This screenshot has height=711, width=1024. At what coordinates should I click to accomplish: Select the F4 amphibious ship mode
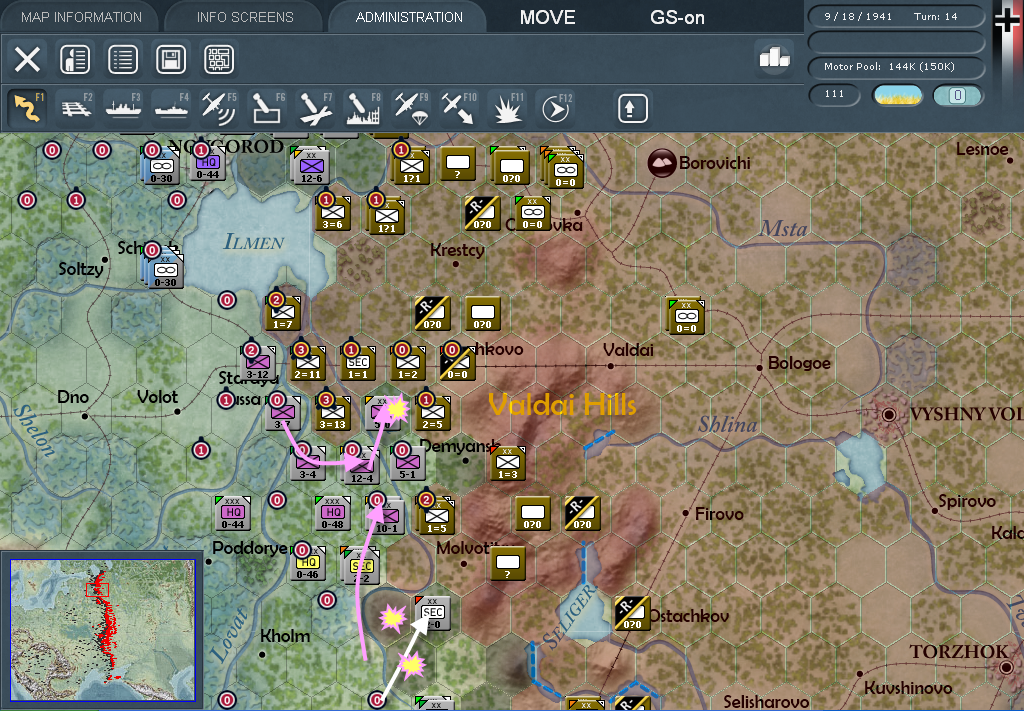click(172, 108)
